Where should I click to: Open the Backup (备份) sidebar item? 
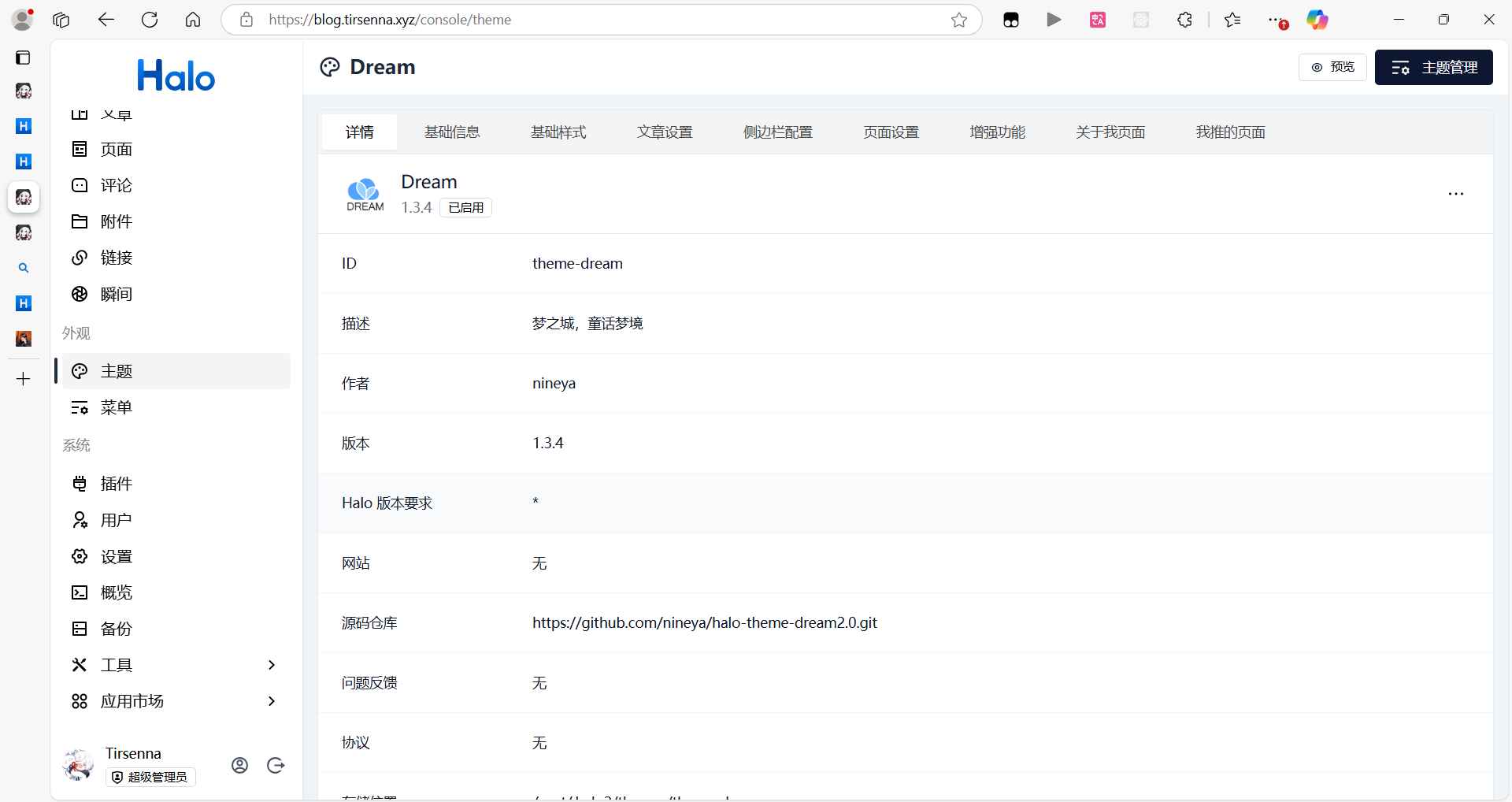tap(116, 629)
